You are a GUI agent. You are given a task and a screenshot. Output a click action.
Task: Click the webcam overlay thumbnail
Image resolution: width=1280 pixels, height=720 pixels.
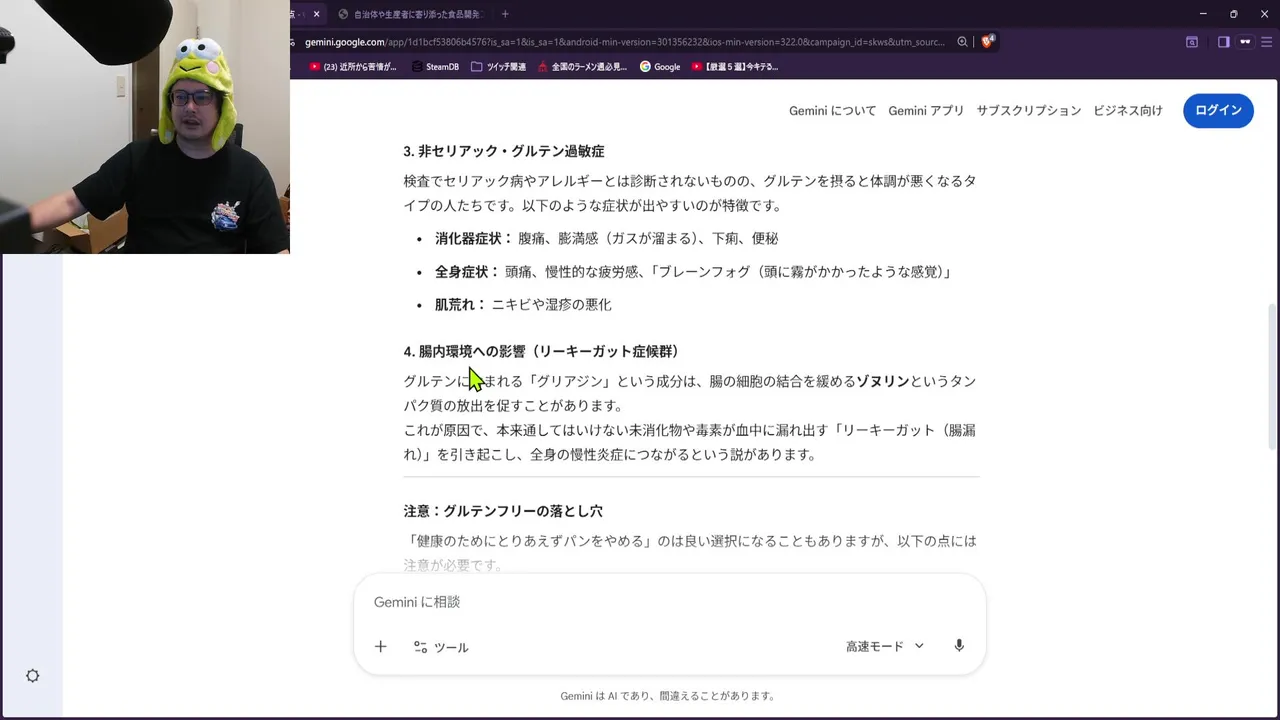click(x=145, y=127)
